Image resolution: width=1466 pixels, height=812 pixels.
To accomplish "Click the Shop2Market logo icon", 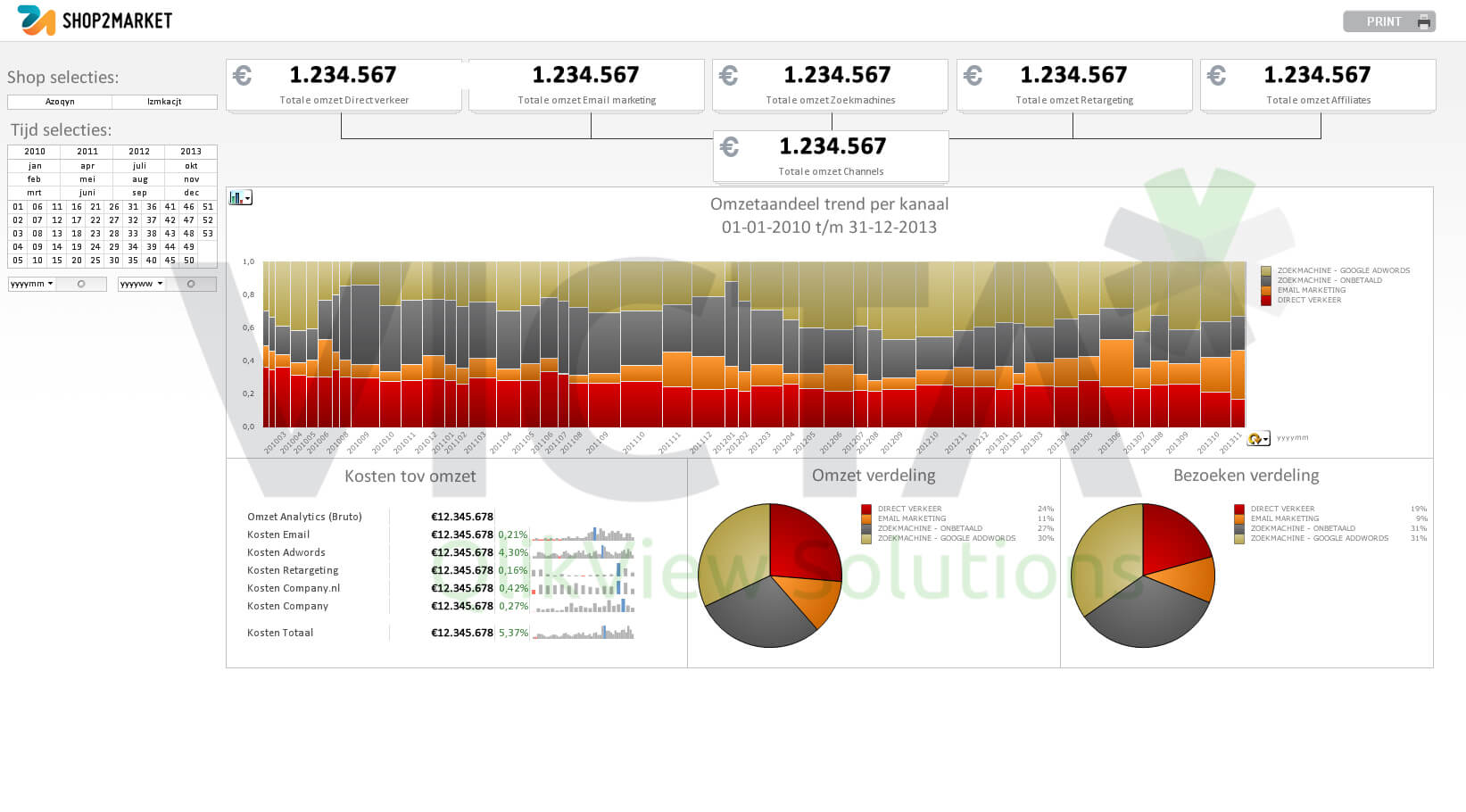I will (x=37, y=20).
